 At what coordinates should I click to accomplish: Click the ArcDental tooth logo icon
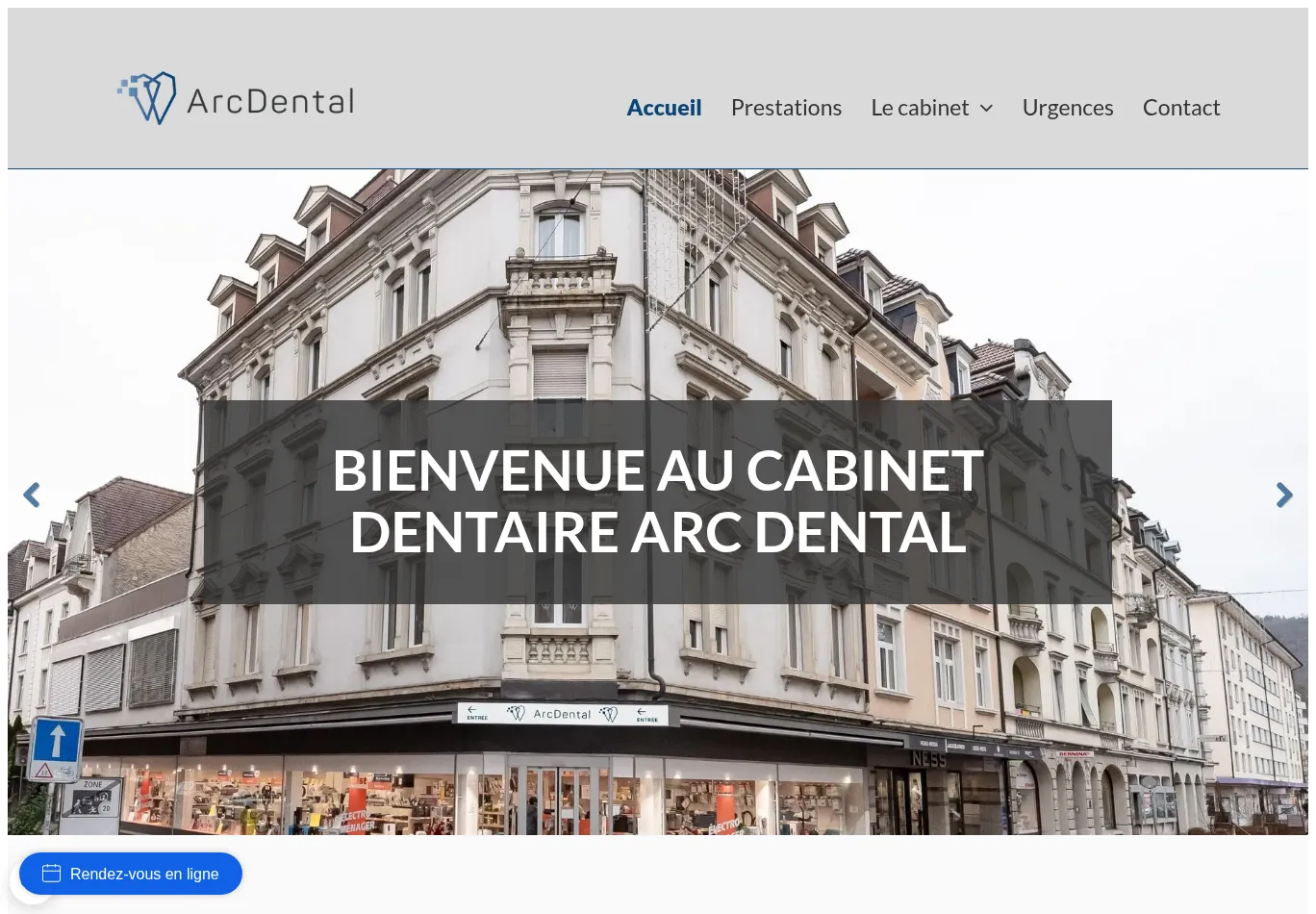[x=149, y=98]
